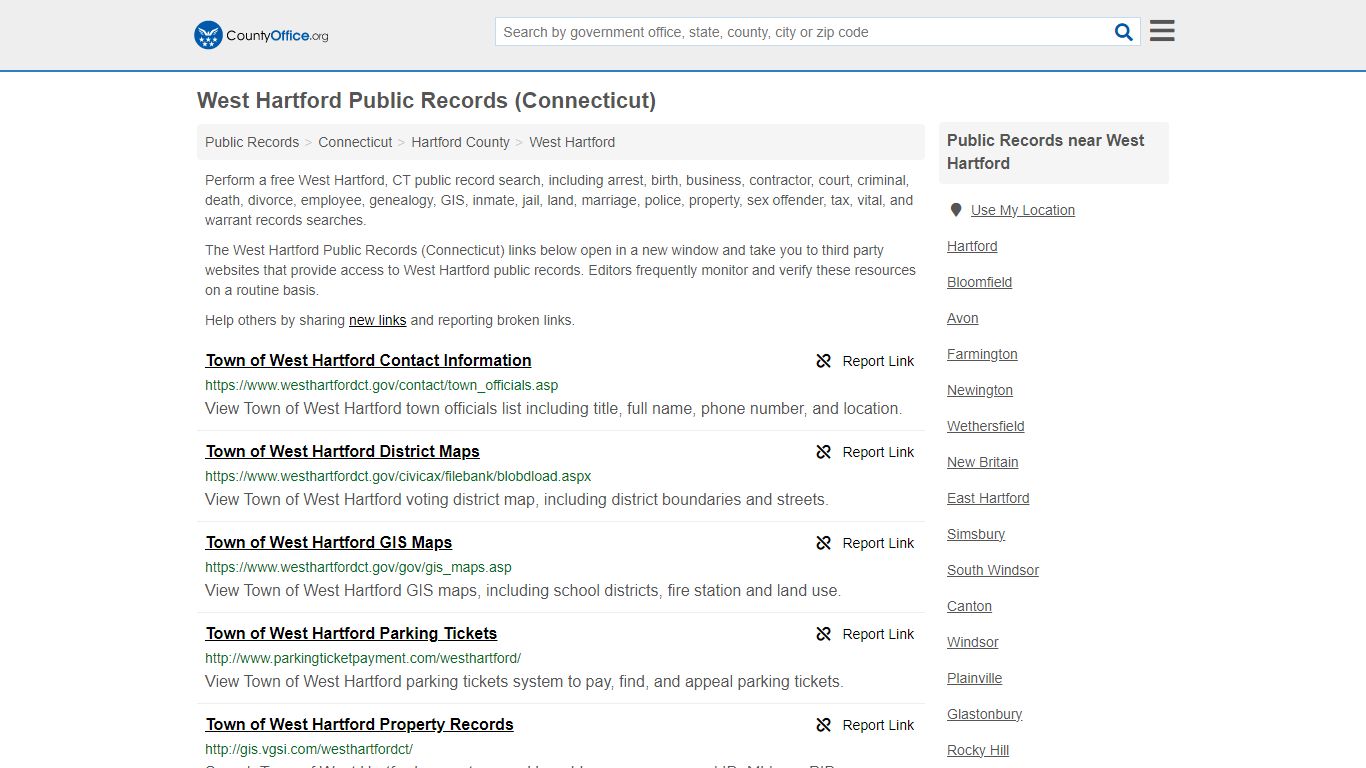
Task: Click the gis.vgsi.com/westhartfordct URL text
Action: pyautogui.click(x=309, y=749)
